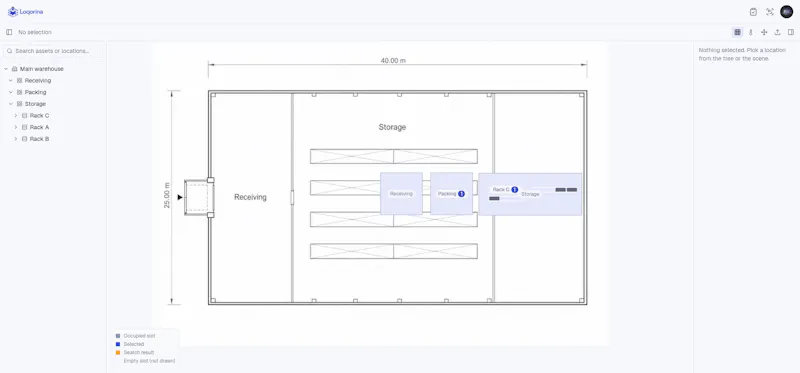This screenshot has height=373, width=800.
Task: Click the warehouse building icon in tree
Action: (14, 69)
